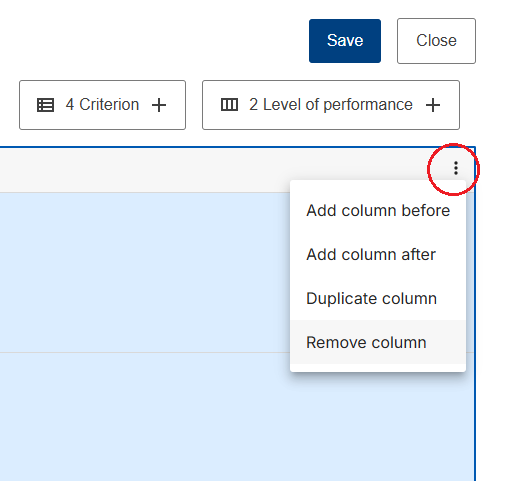Click the numeral 2 before Level

point(253,104)
